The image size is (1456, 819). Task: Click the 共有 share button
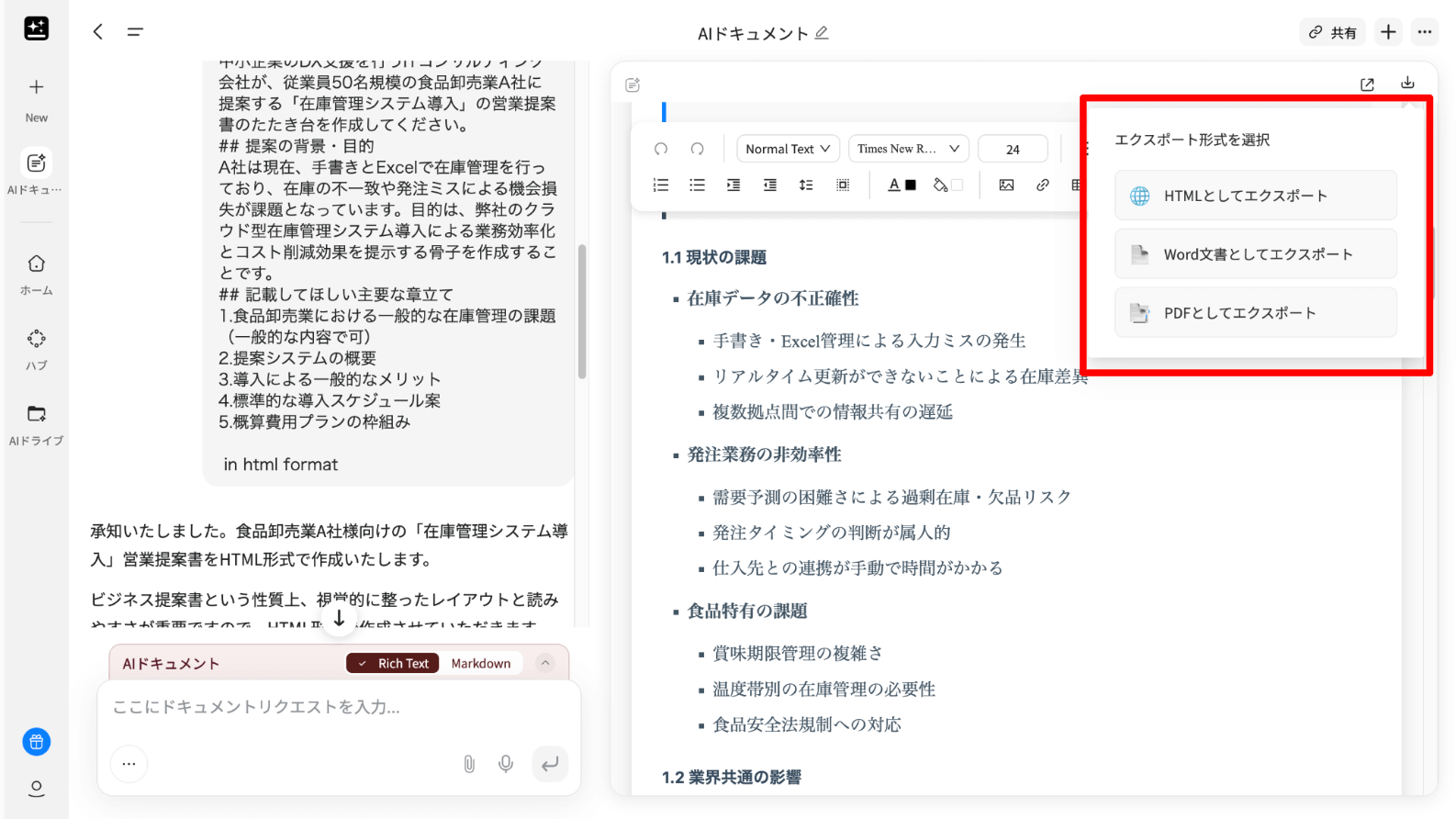click(1333, 32)
